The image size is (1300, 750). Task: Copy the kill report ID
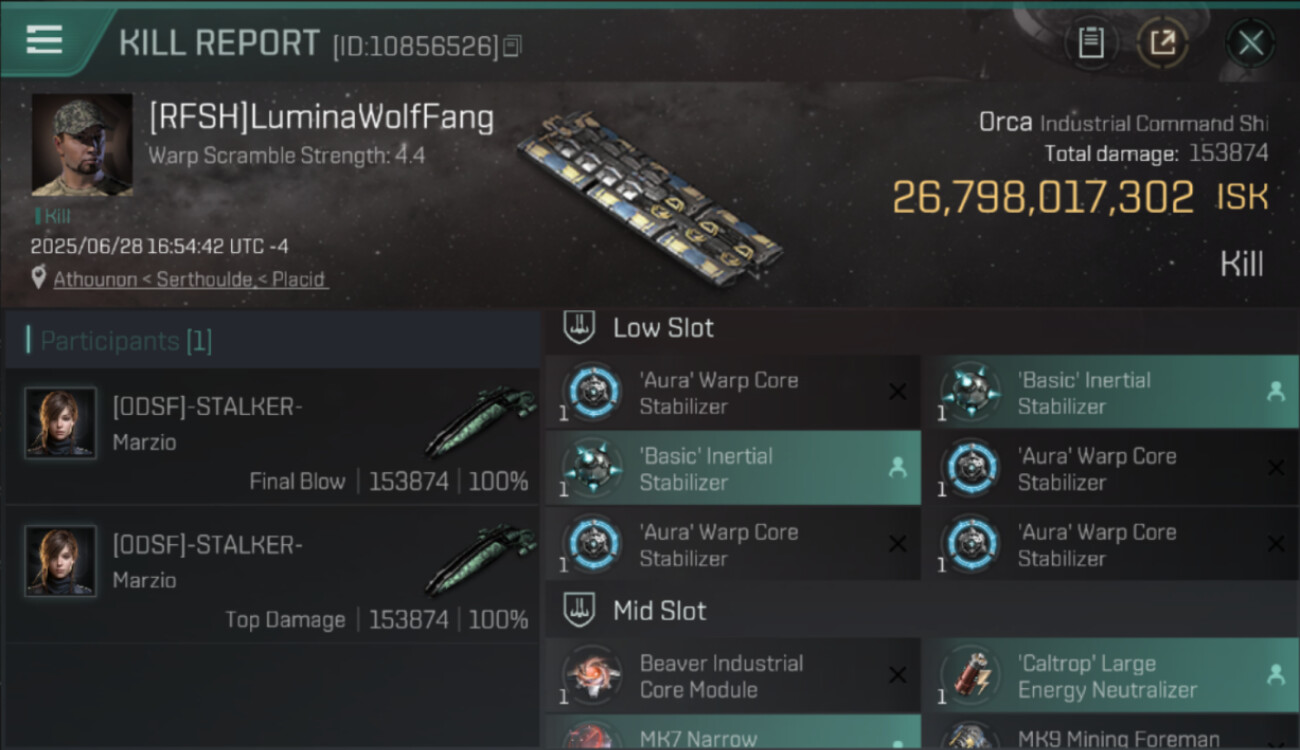click(512, 46)
